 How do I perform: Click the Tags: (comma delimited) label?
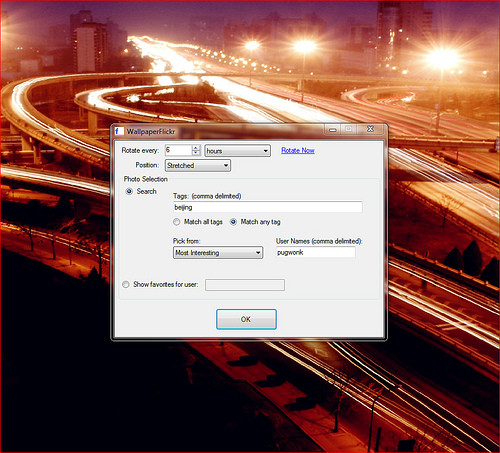pos(207,196)
